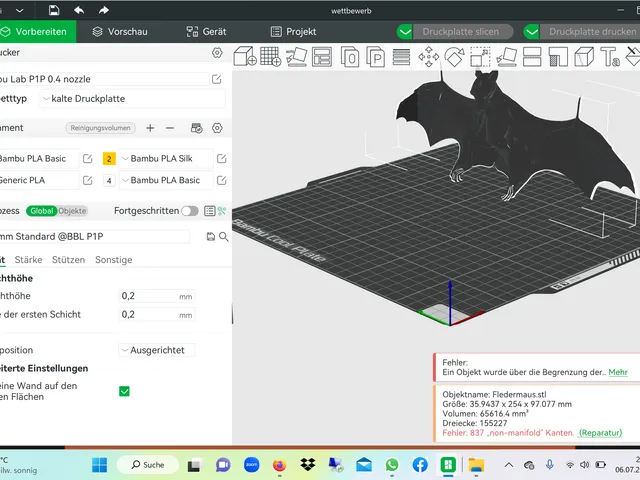640x480 pixels.
Task: Select the Text shape tool
Action: pos(610,57)
